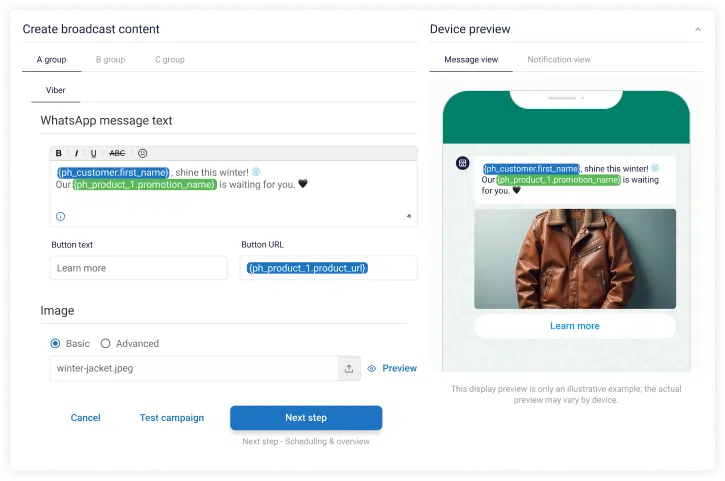Screen dimensions: 725x481
Task: Apply strikethrough formatting to message text
Action: click(x=117, y=153)
